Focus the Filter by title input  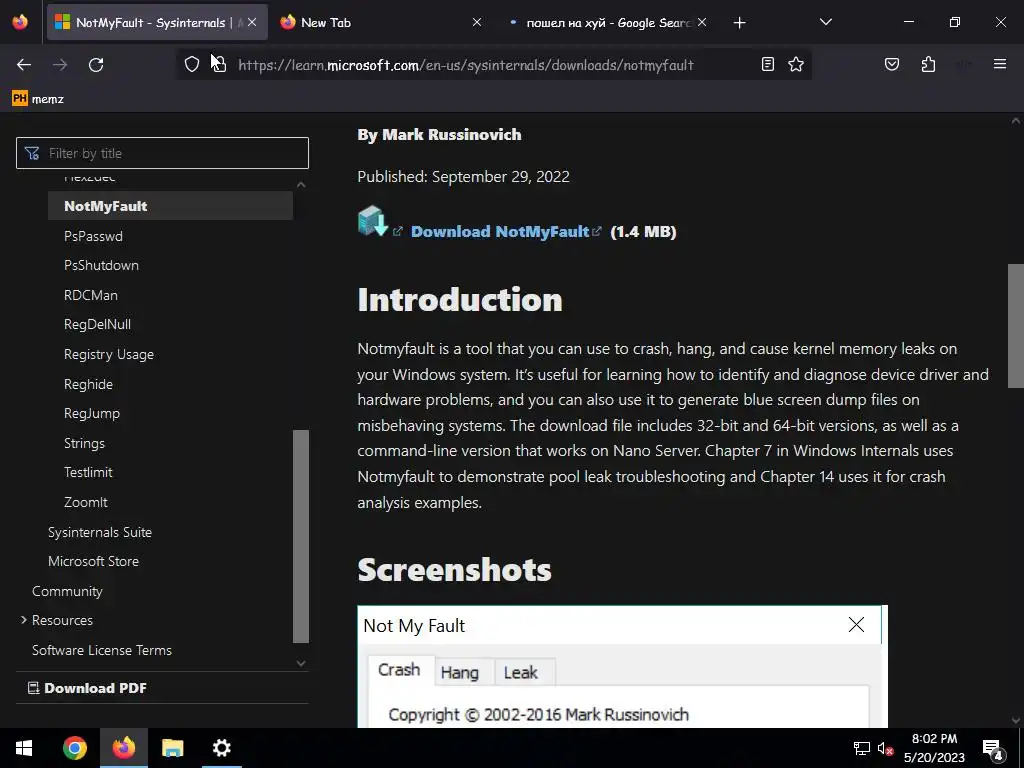[x=162, y=153]
